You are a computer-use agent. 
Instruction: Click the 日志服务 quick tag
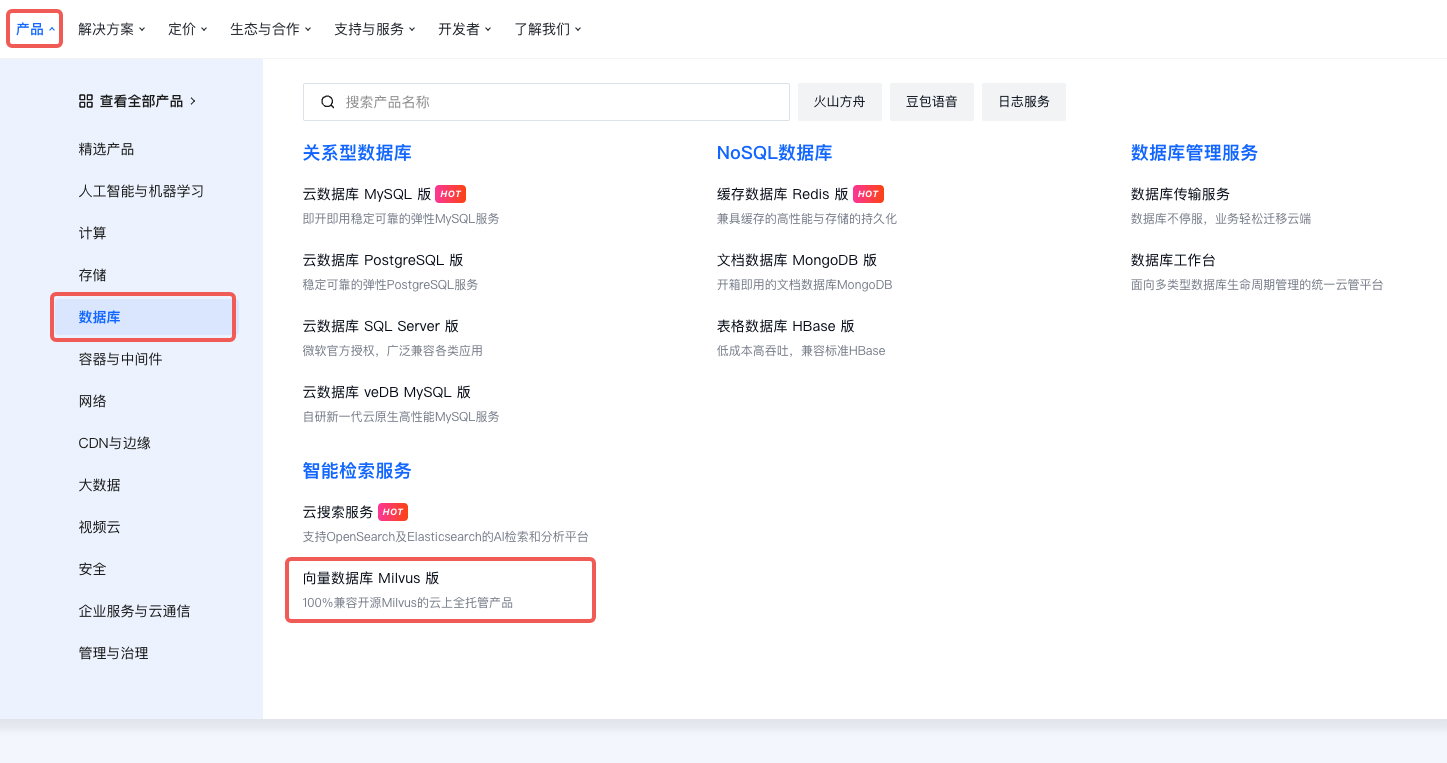point(1024,102)
